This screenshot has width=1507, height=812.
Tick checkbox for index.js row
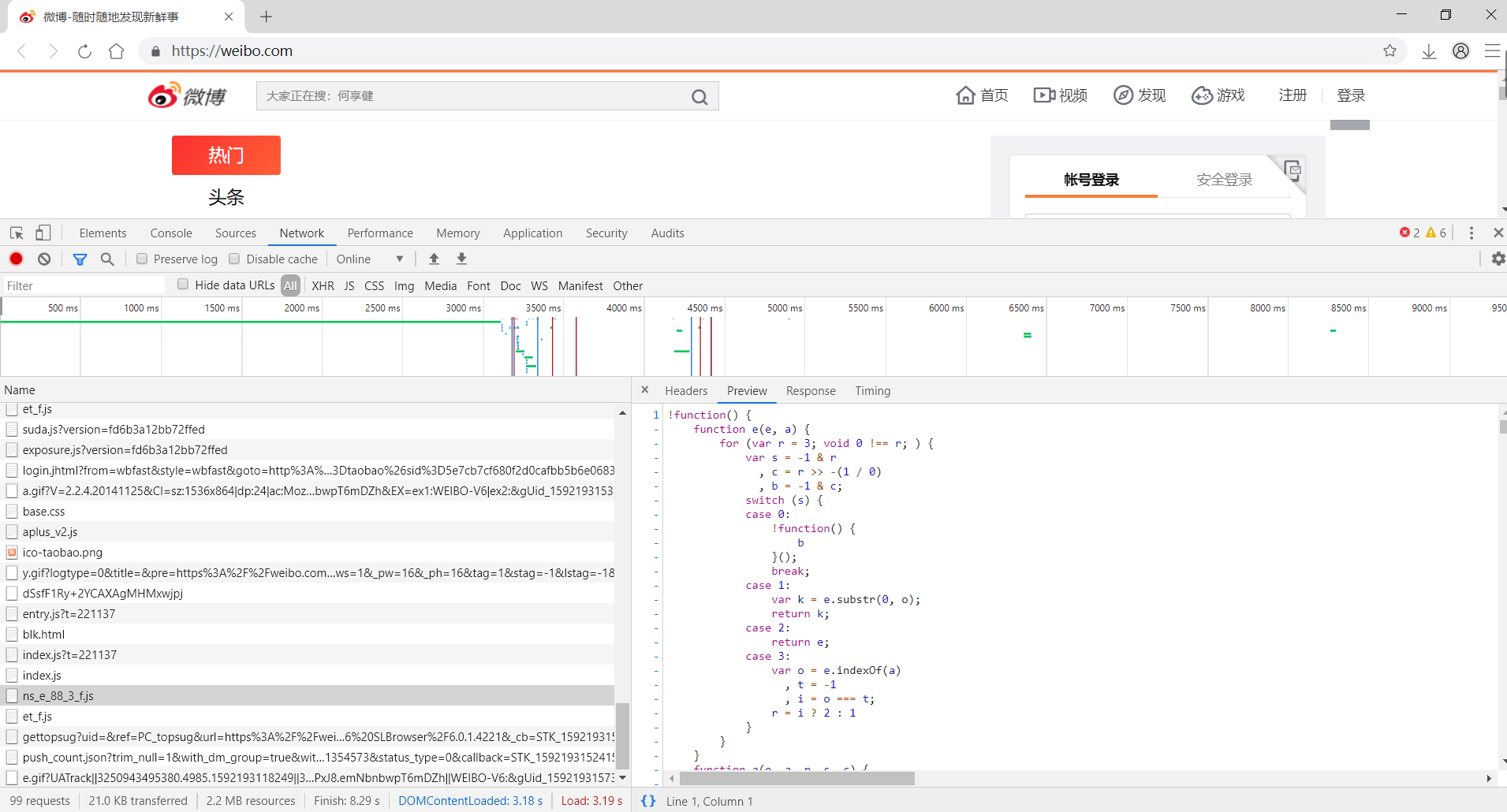(12, 676)
